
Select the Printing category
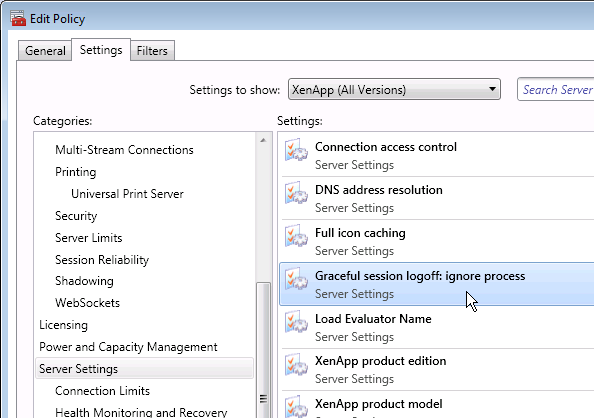pyautogui.click(x=76, y=172)
